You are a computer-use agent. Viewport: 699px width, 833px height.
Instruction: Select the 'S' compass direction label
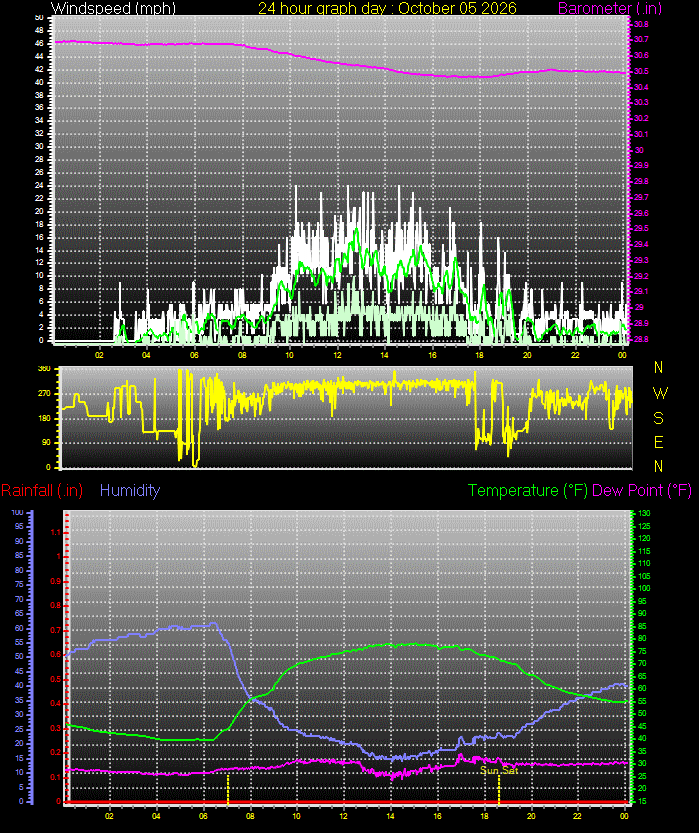click(x=659, y=418)
